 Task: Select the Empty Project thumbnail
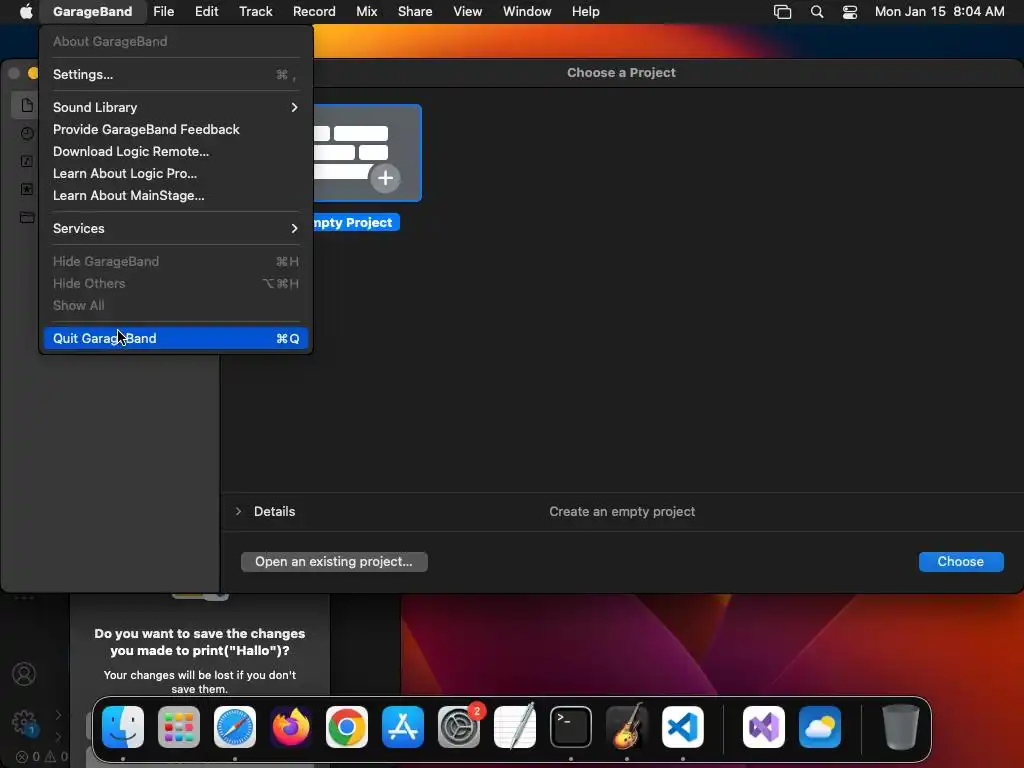pyautogui.click(x=367, y=153)
